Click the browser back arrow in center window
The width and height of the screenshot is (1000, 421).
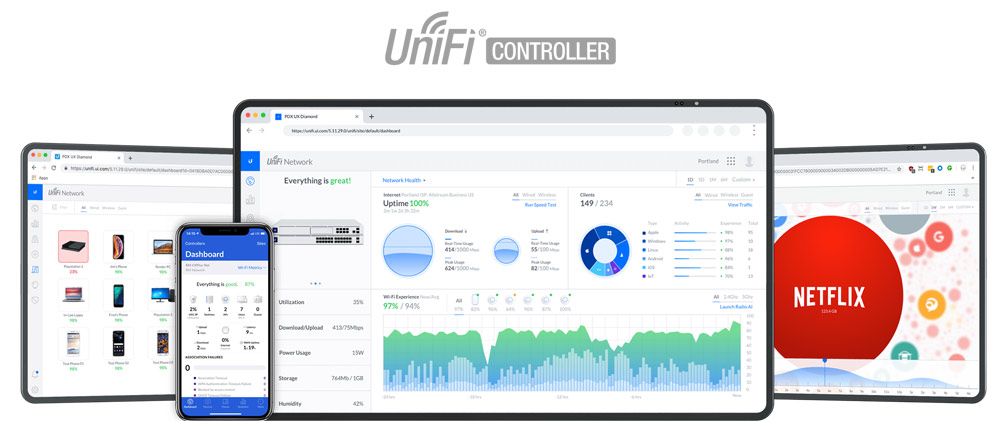(x=249, y=130)
